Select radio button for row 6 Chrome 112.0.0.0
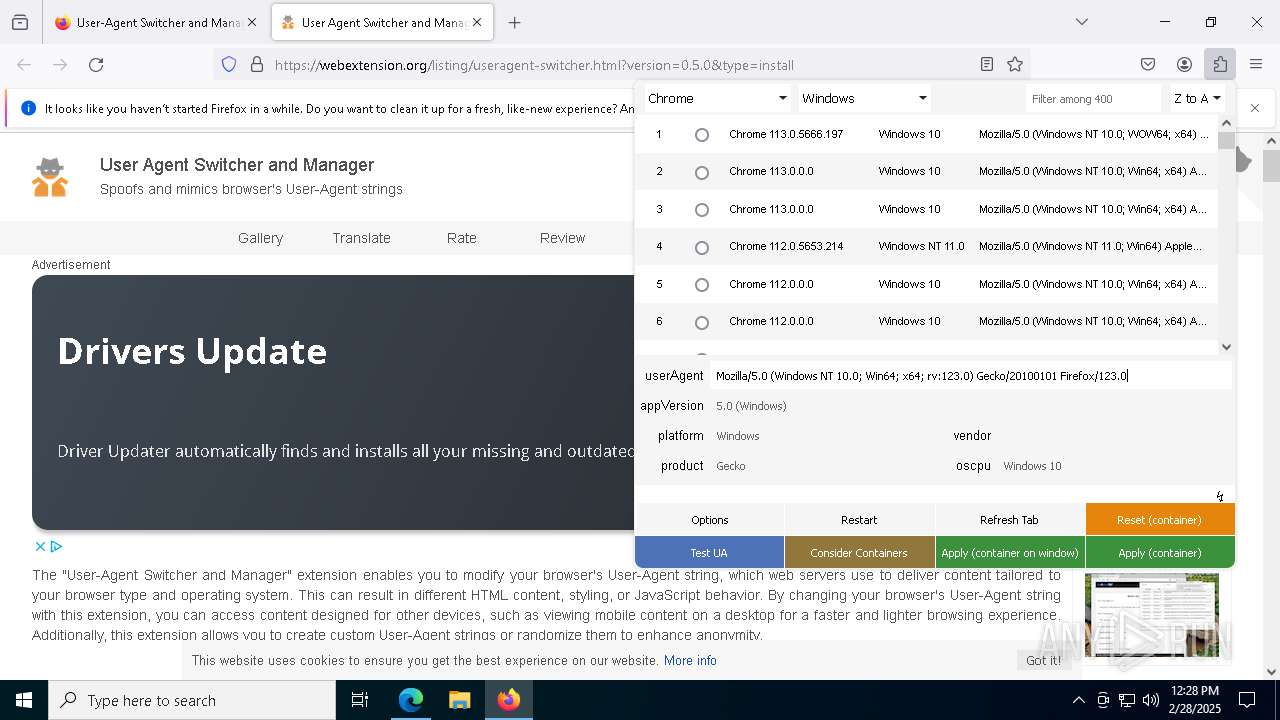The width and height of the screenshot is (1280, 720). (702, 323)
